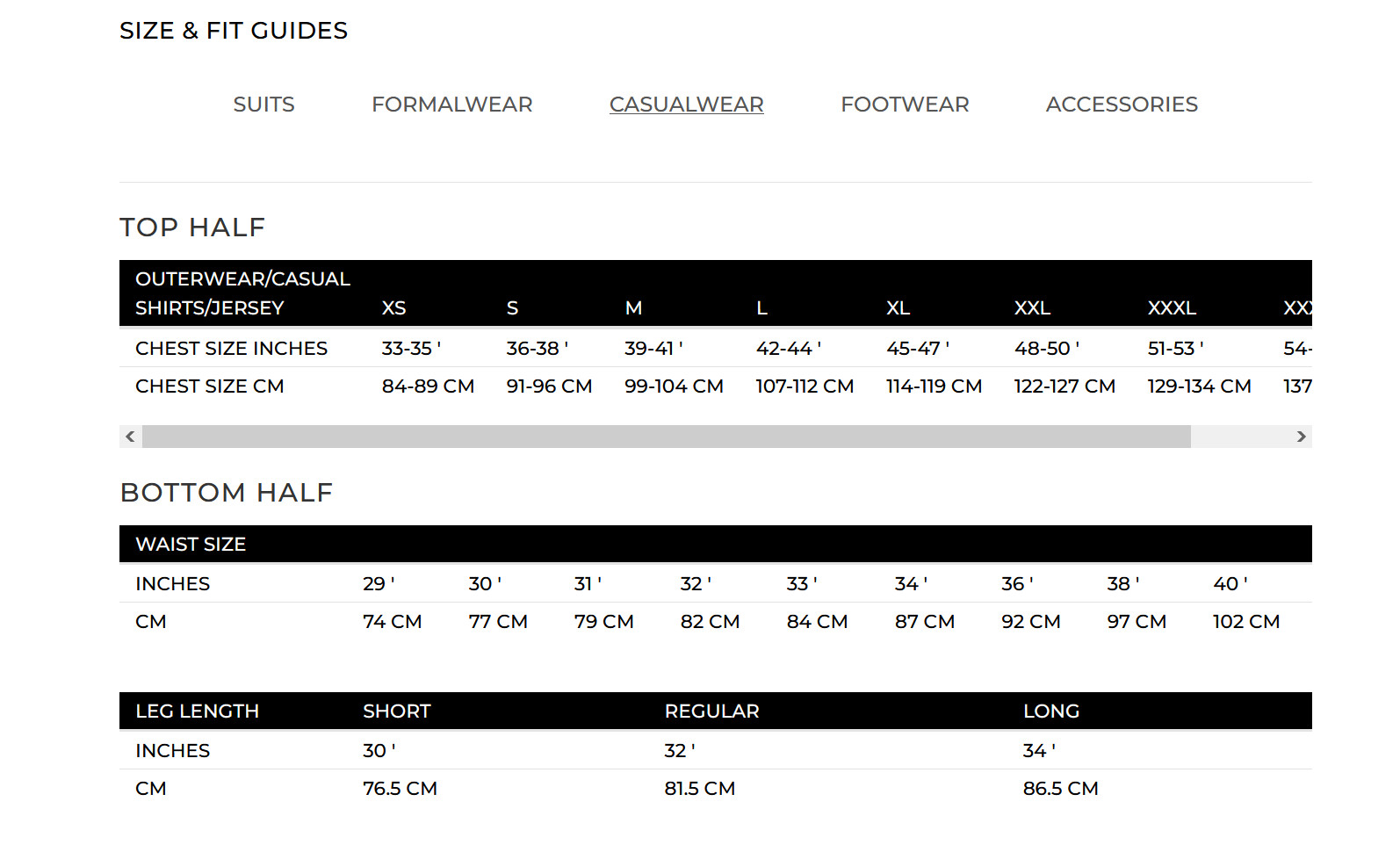The height and width of the screenshot is (845, 1400).
Task: Click the Waist Size table header
Action: click(191, 545)
